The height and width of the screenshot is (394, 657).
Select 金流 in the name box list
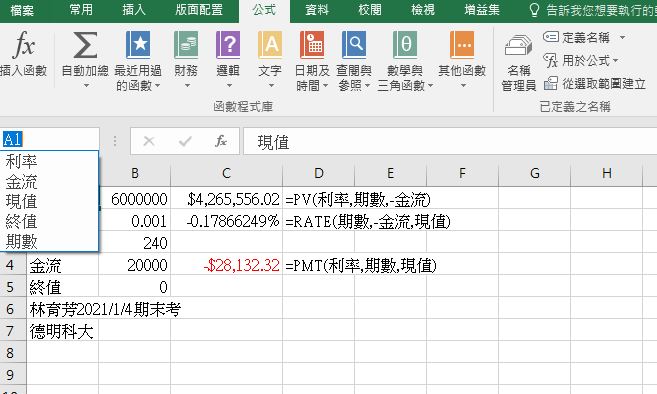[x=49, y=181]
